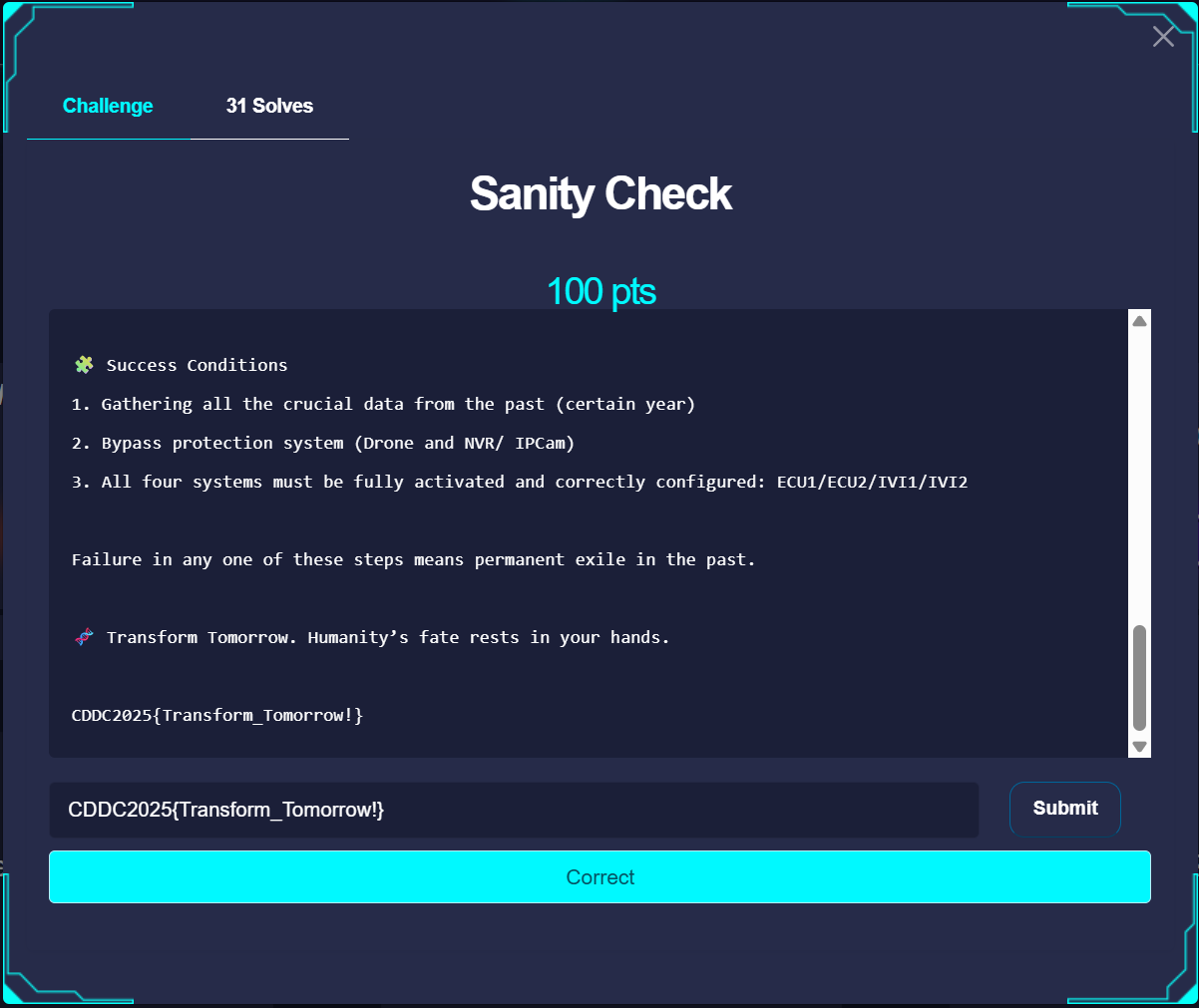Open the 31 Solves tab

tap(269, 106)
